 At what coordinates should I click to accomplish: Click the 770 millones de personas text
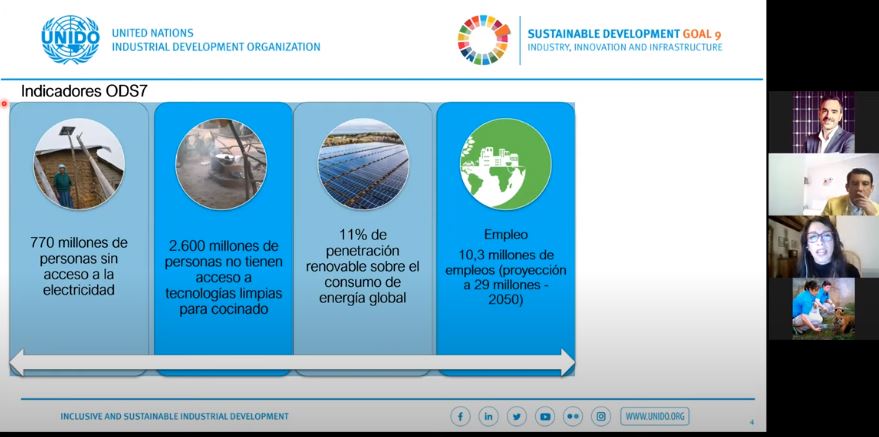pyautogui.click(x=79, y=266)
